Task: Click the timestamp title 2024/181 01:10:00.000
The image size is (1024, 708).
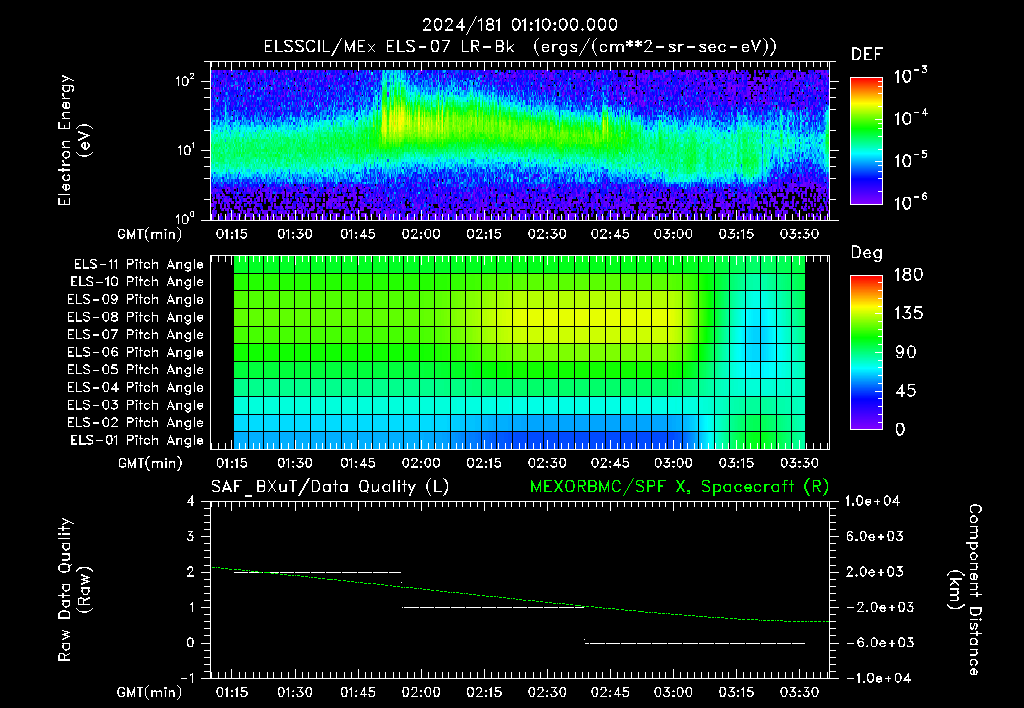Action: (520, 25)
